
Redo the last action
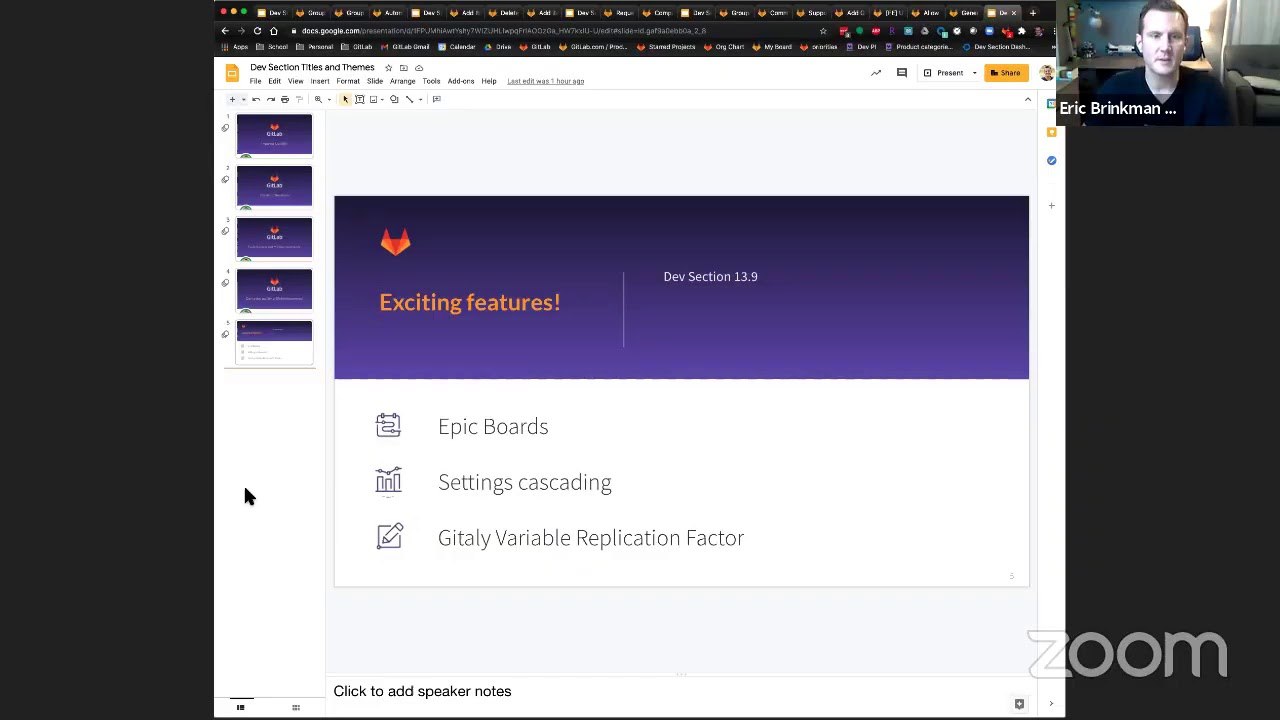click(270, 99)
